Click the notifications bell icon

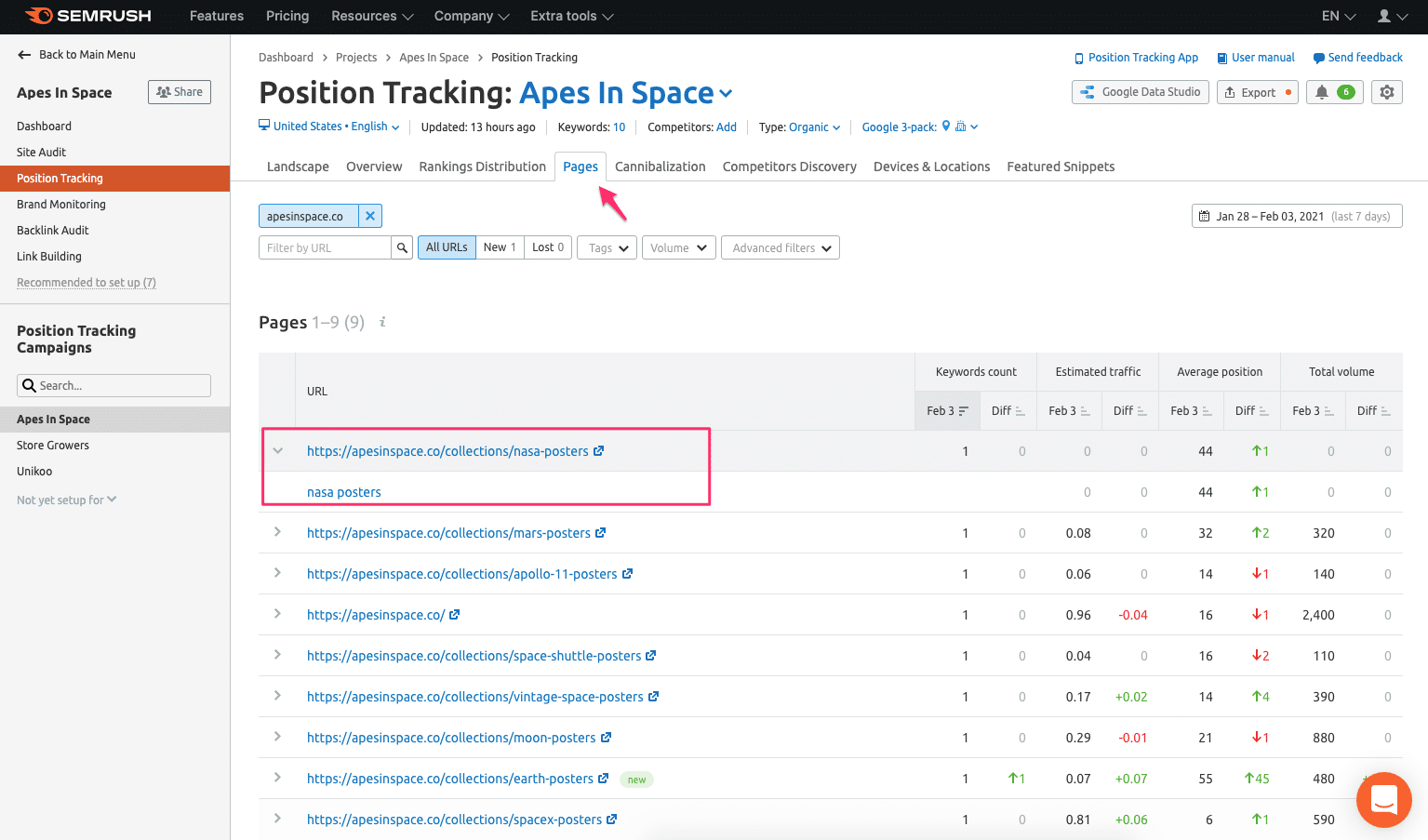click(x=1322, y=92)
